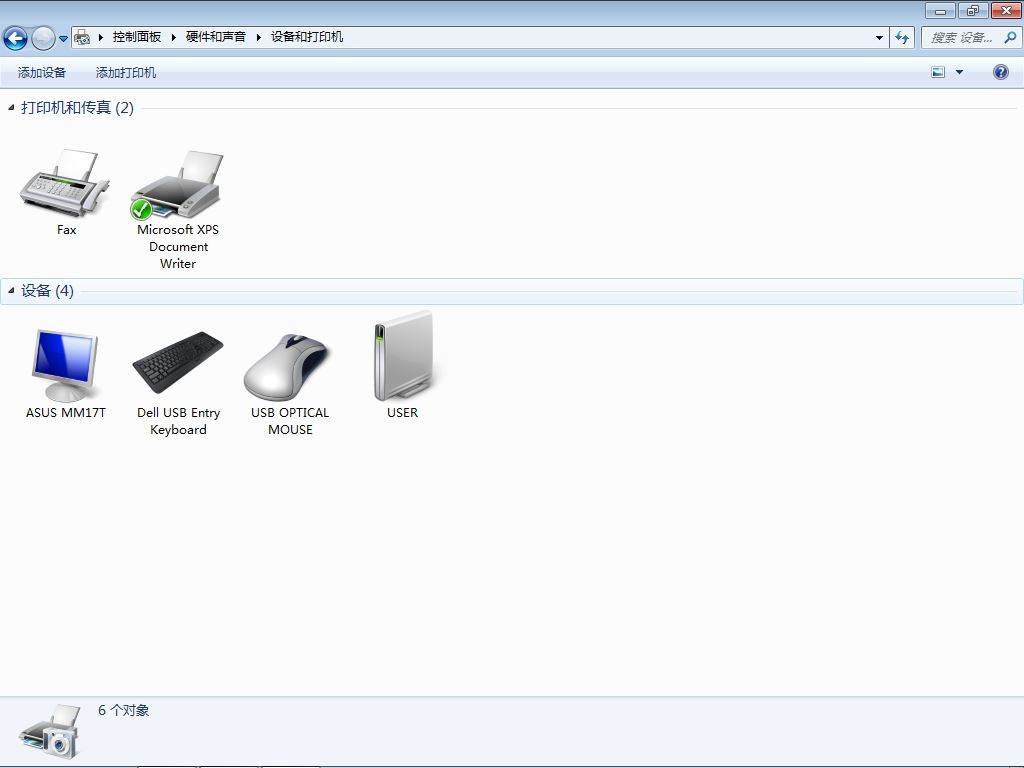Go back with the blue arrow button
The width and height of the screenshot is (1024, 768).
[x=16, y=39]
